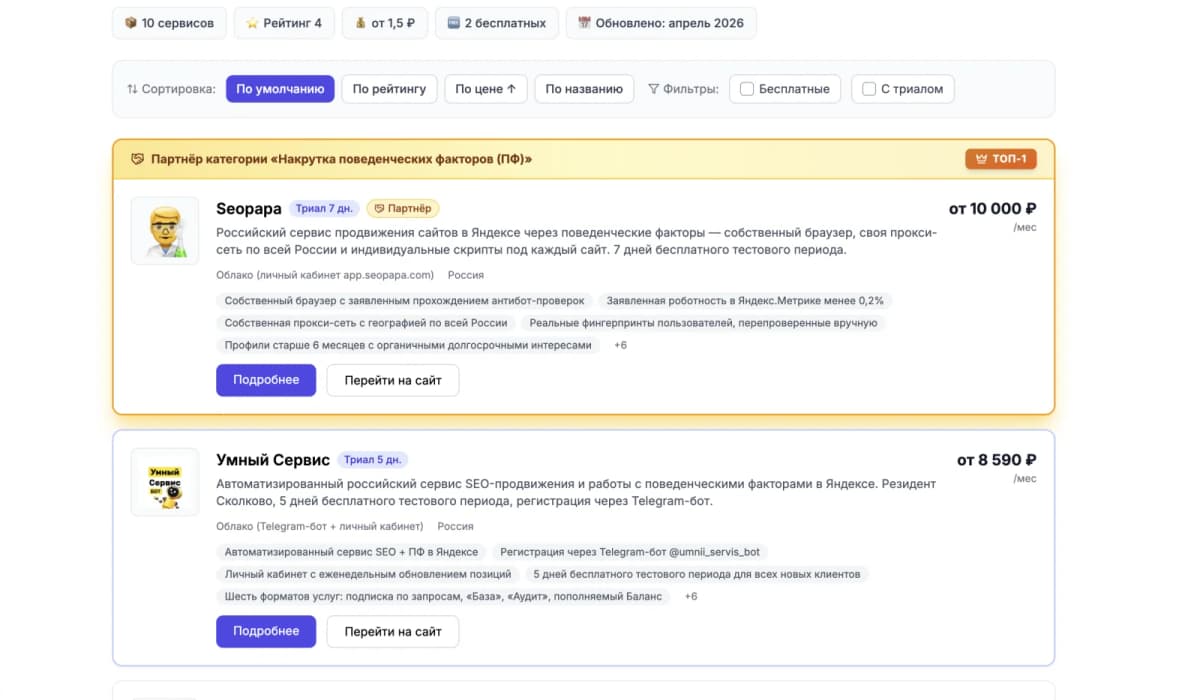Click tag 'Автоматизированный сервис SEO + ПФ в Яндексе'
The height and width of the screenshot is (700, 1200).
351,552
